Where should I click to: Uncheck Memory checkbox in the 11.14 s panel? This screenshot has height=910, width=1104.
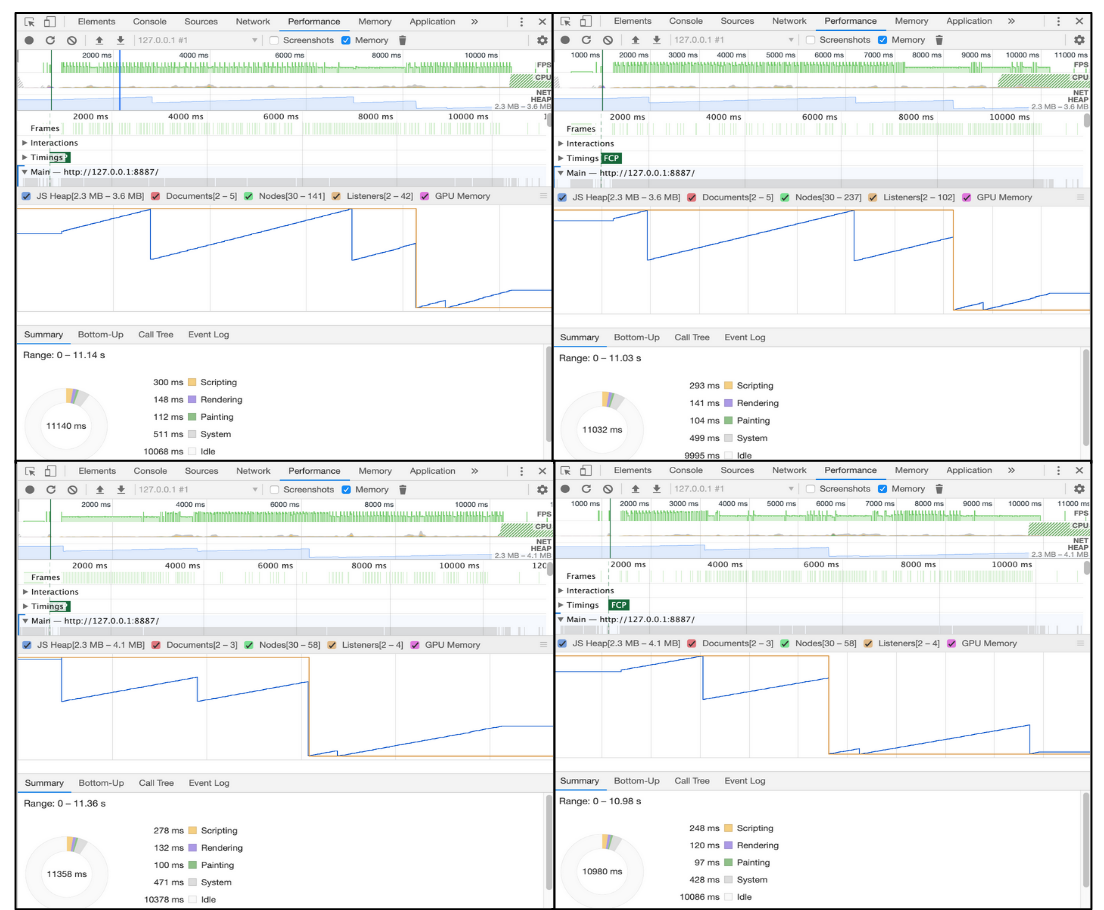(346, 40)
